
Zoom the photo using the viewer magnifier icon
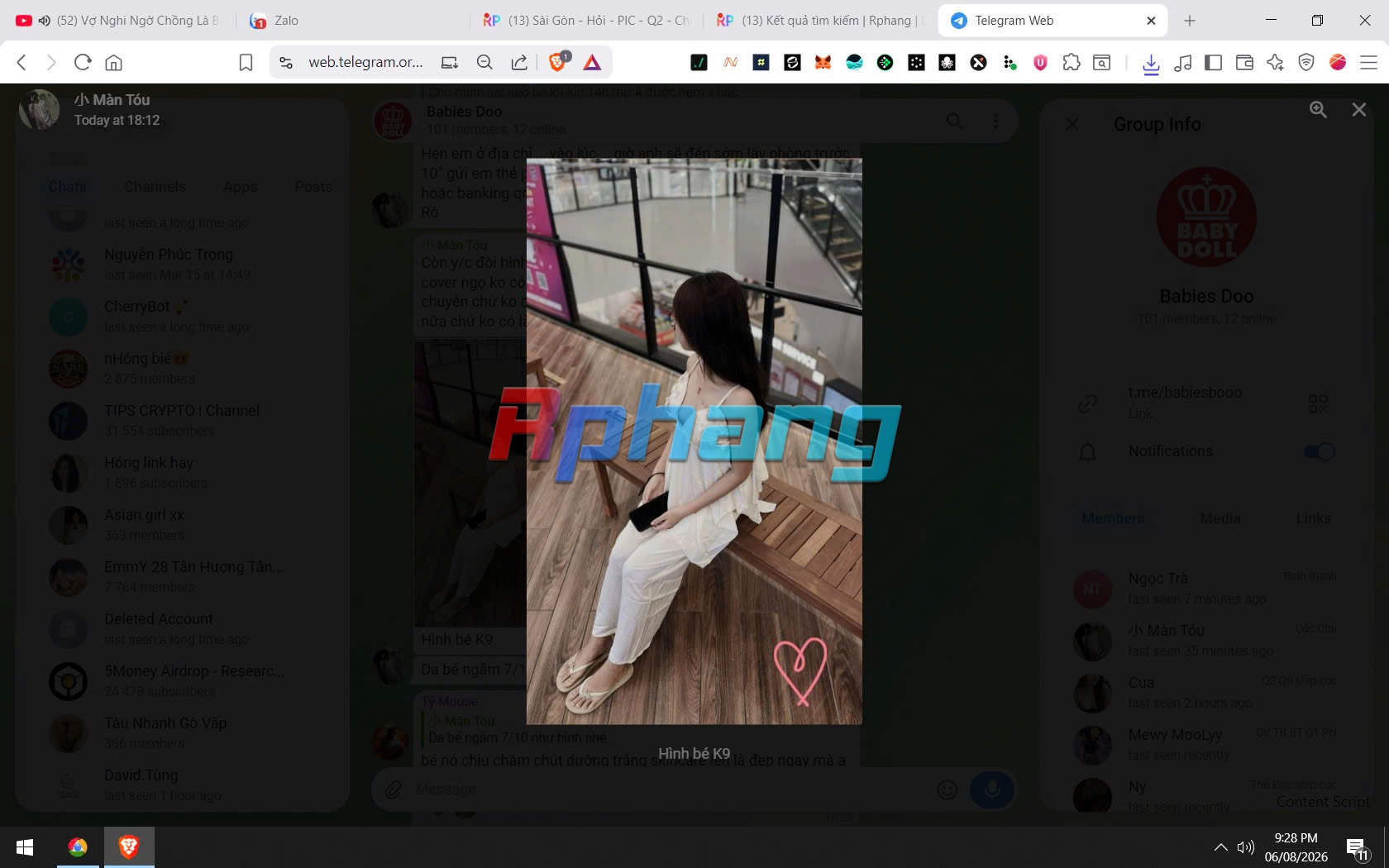coord(1318,109)
